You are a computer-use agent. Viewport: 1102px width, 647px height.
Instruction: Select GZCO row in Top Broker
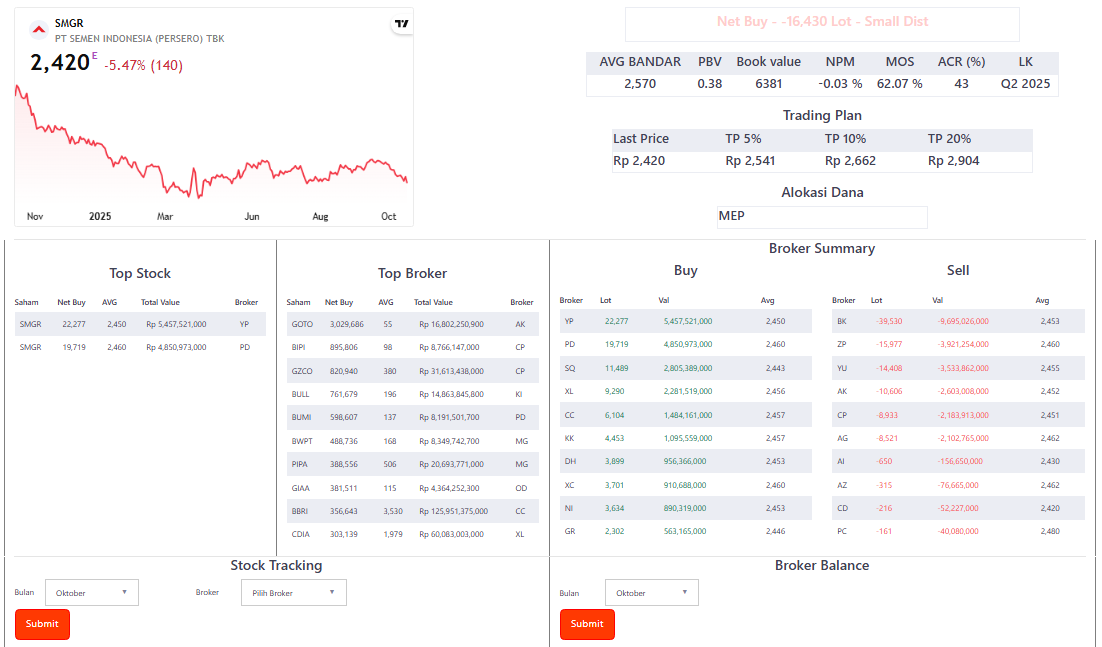point(413,371)
